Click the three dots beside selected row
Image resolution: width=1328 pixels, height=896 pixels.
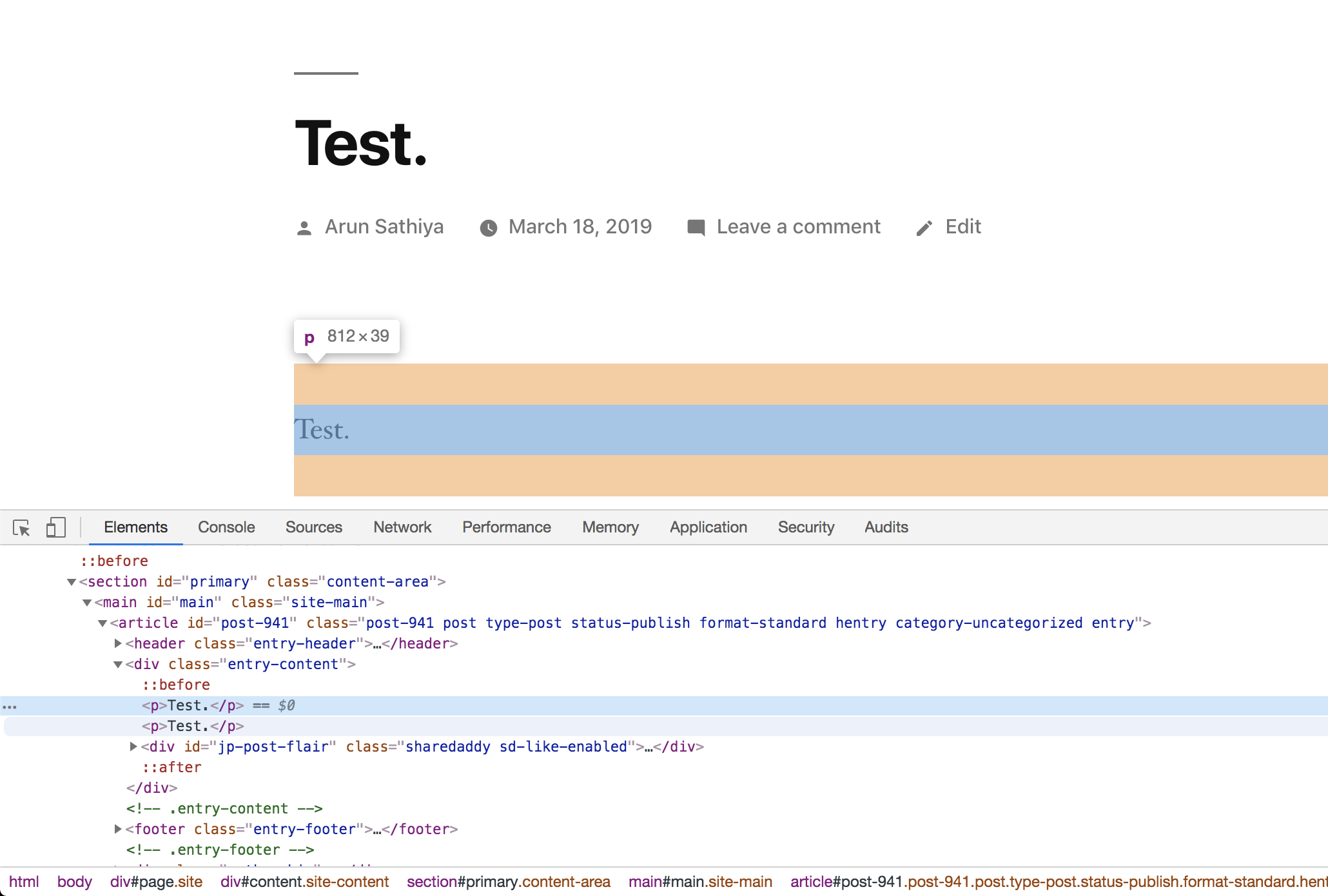pyautogui.click(x=10, y=706)
